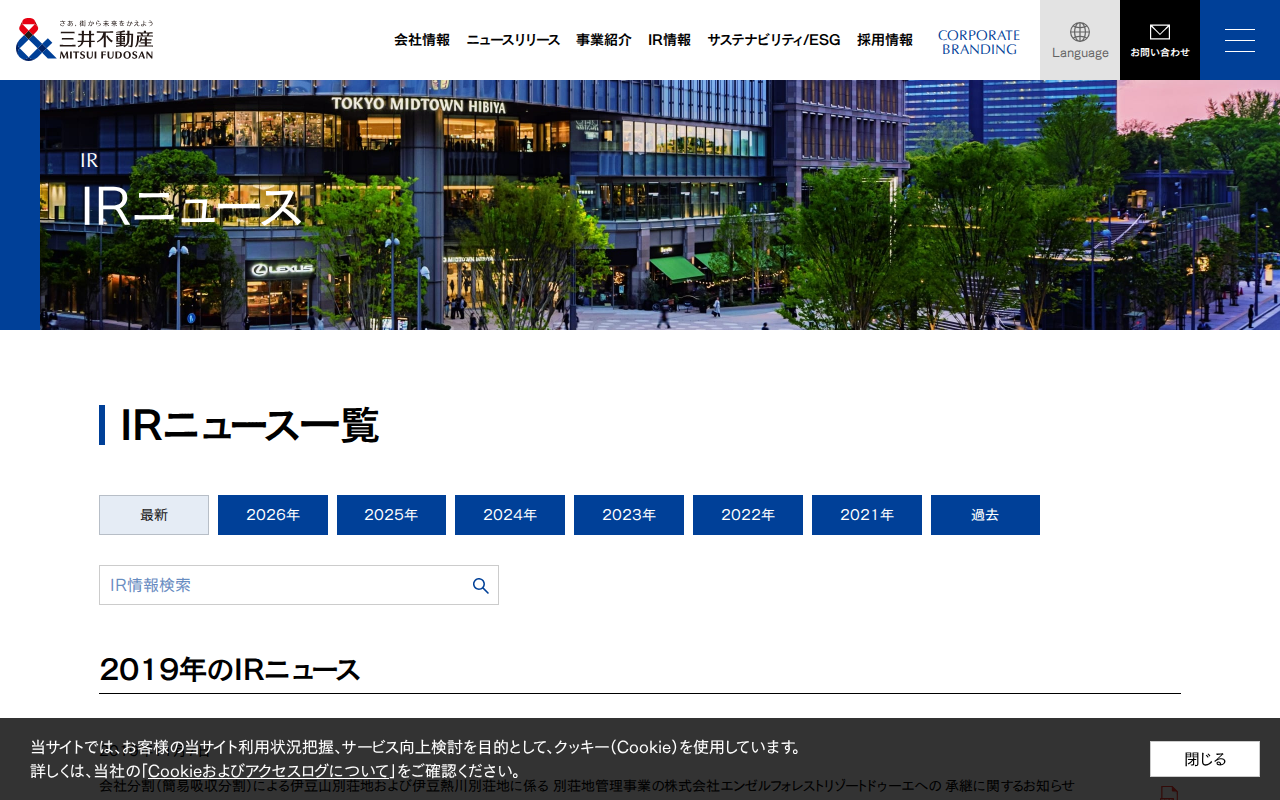The height and width of the screenshot is (800, 1280).
Task: Open the Cookieおよびアクセスログについて link
Action: click(x=269, y=771)
